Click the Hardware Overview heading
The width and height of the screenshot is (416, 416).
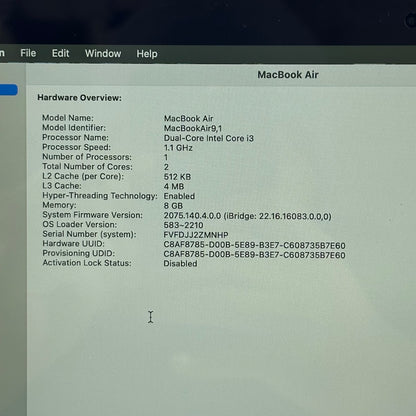tap(79, 98)
